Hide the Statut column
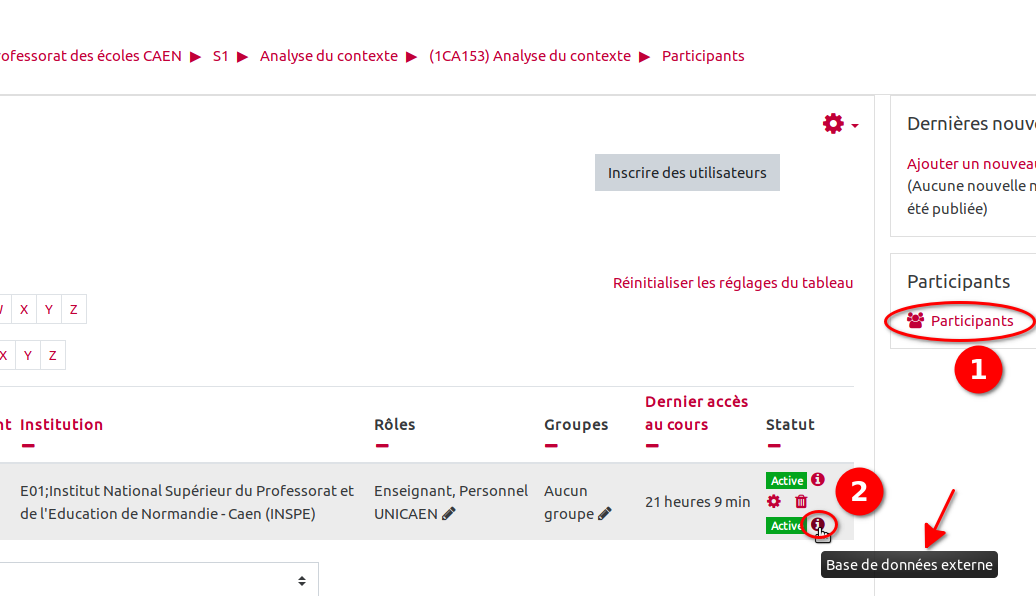The width and height of the screenshot is (1036, 596). tap(773, 446)
